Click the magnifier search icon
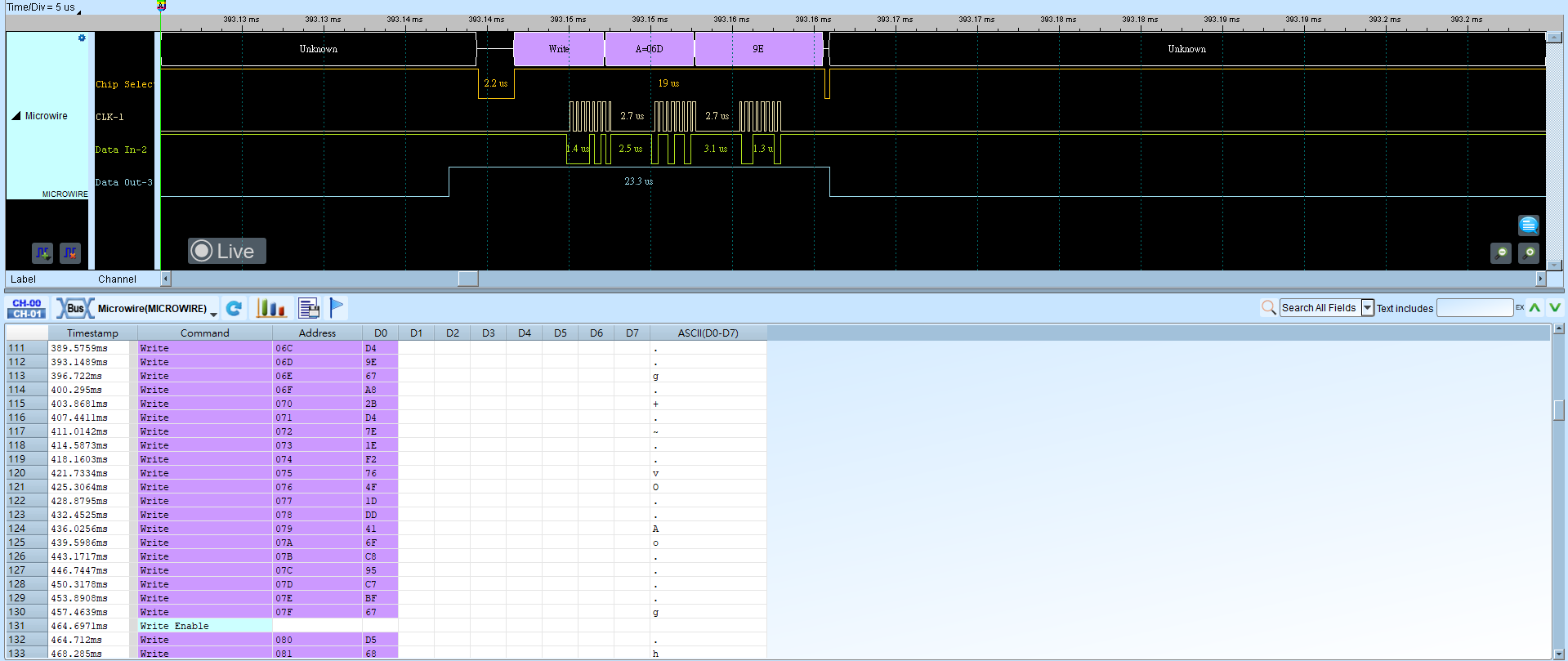This screenshot has height=661, width=1568. [x=1269, y=307]
